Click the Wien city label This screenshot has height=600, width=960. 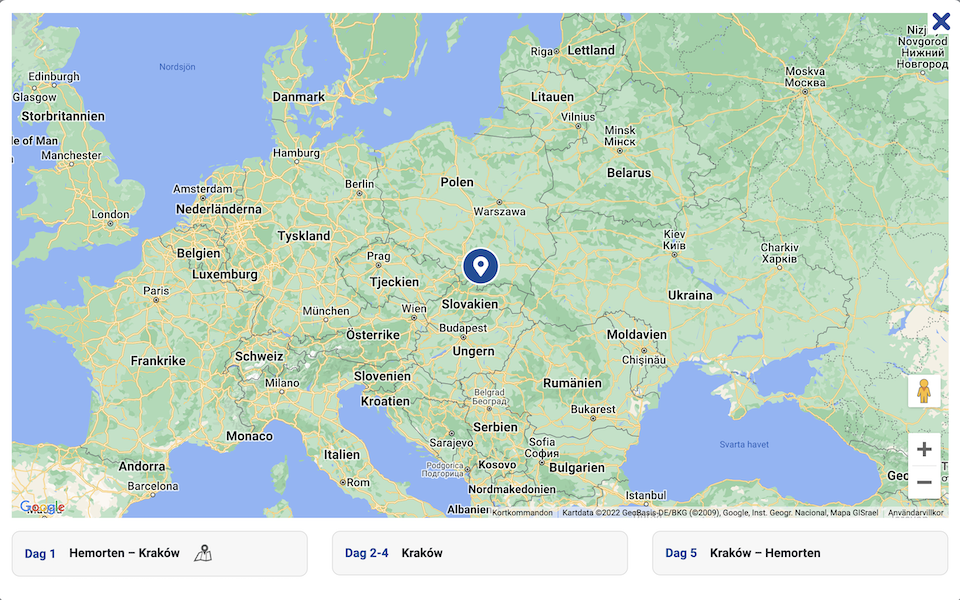414,309
